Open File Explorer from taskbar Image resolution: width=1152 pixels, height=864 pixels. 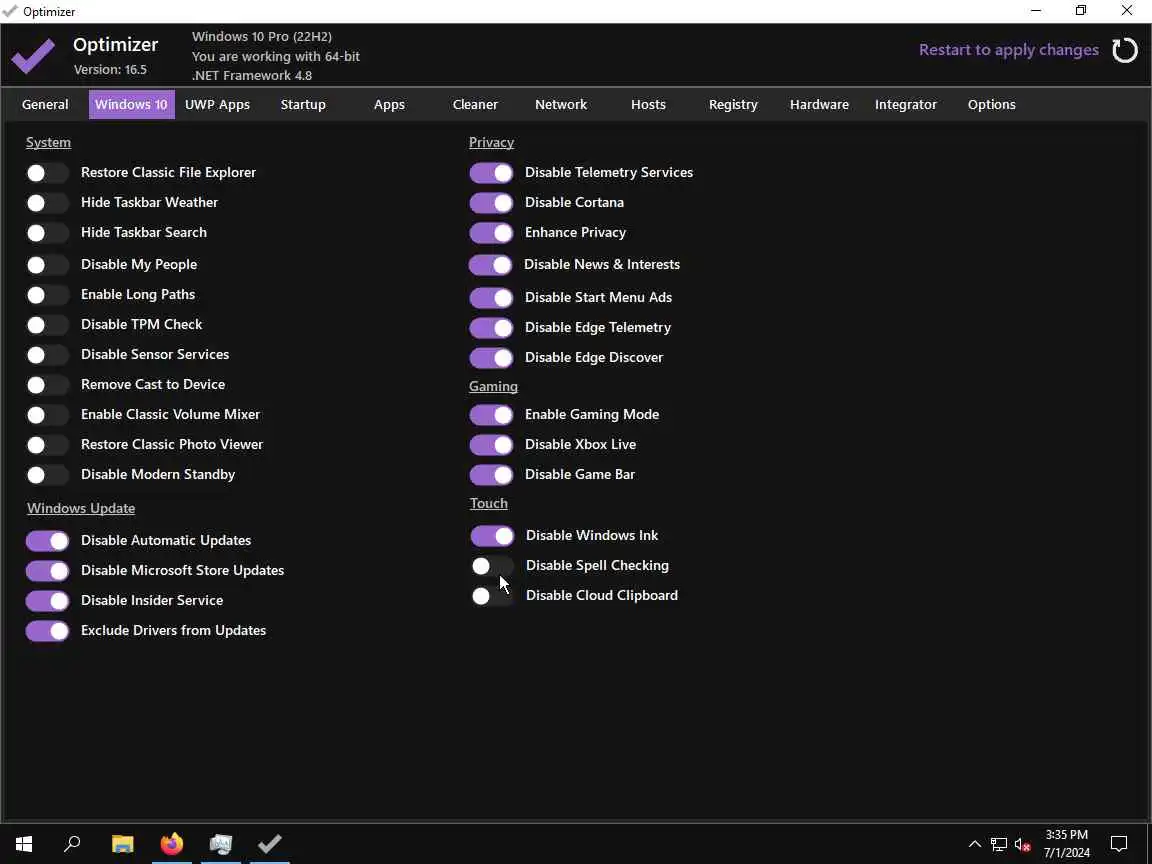123,843
